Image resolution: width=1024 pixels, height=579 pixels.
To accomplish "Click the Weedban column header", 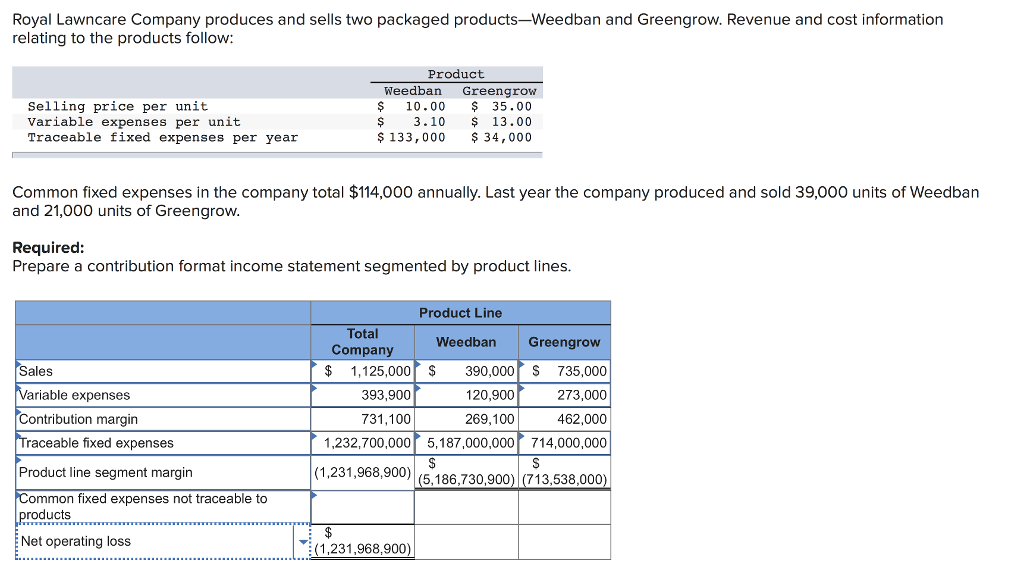I will tap(466, 342).
